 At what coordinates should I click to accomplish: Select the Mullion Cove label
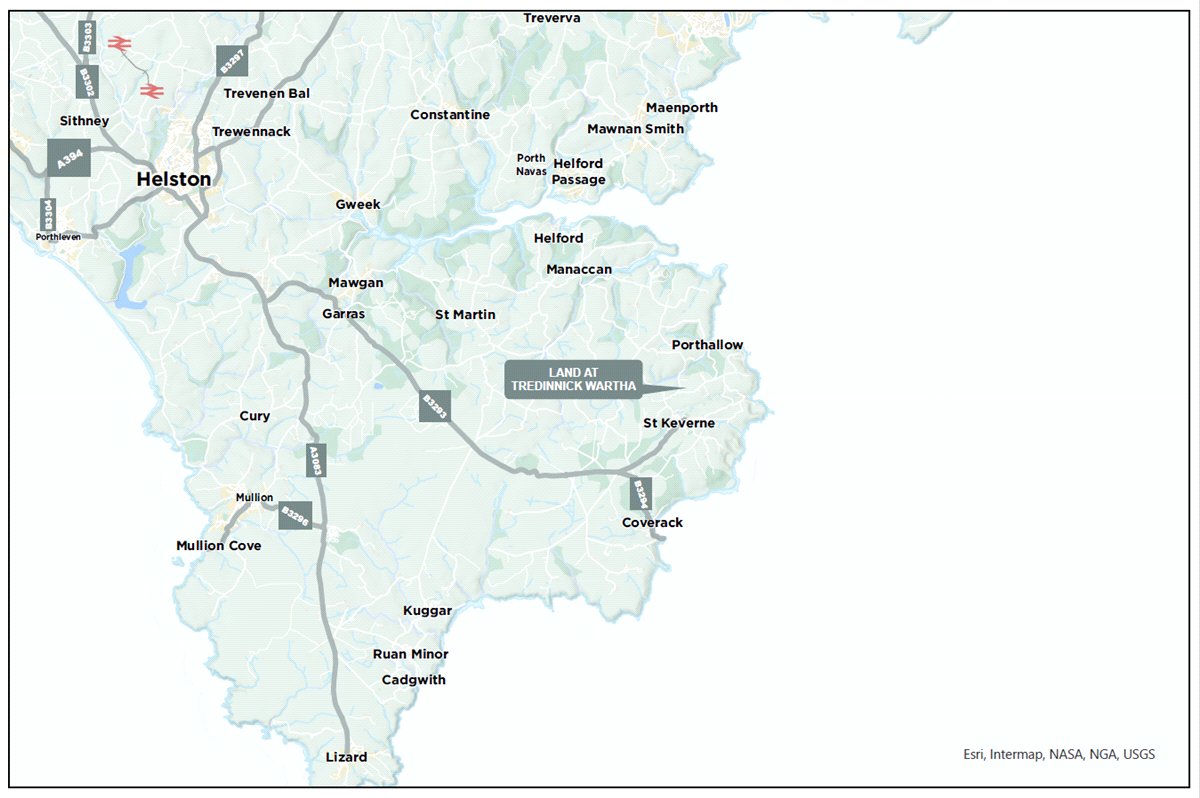[219, 546]
